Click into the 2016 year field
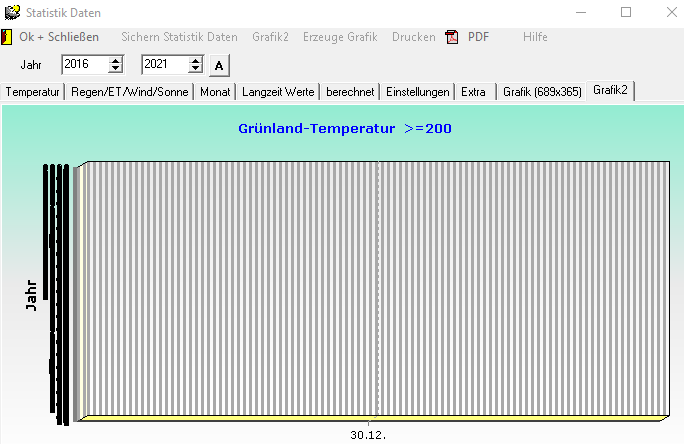Viewport: 684px width, 444px height. [x=86, y=65]
